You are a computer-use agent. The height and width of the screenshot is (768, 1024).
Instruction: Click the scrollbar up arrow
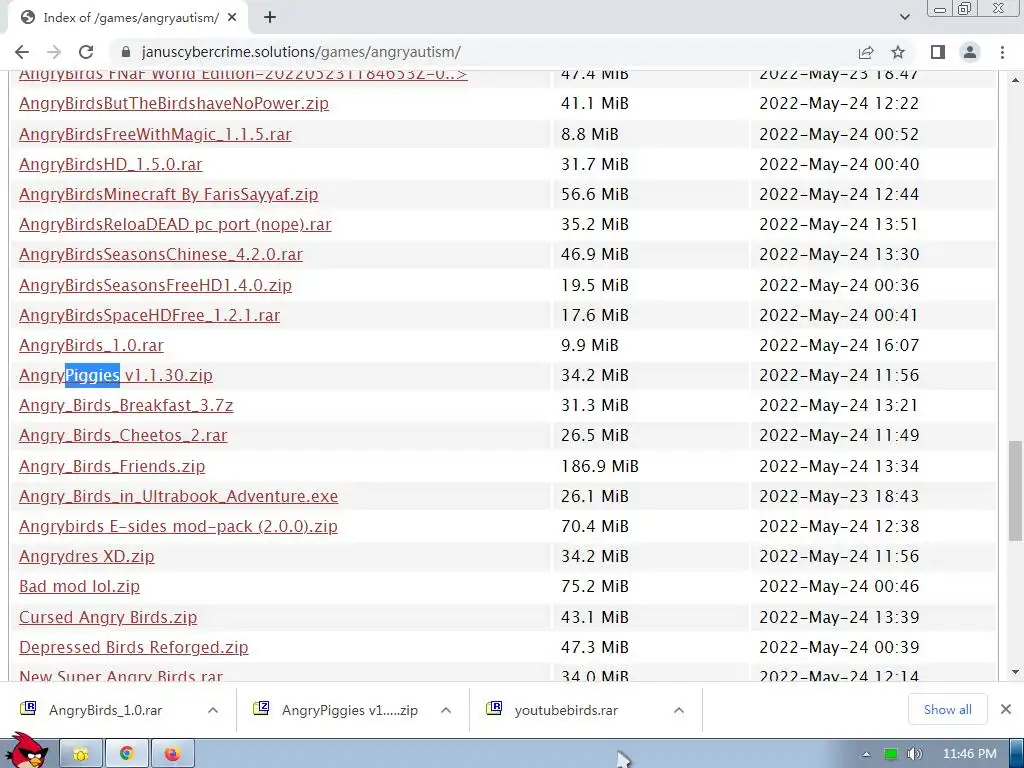1015,80
